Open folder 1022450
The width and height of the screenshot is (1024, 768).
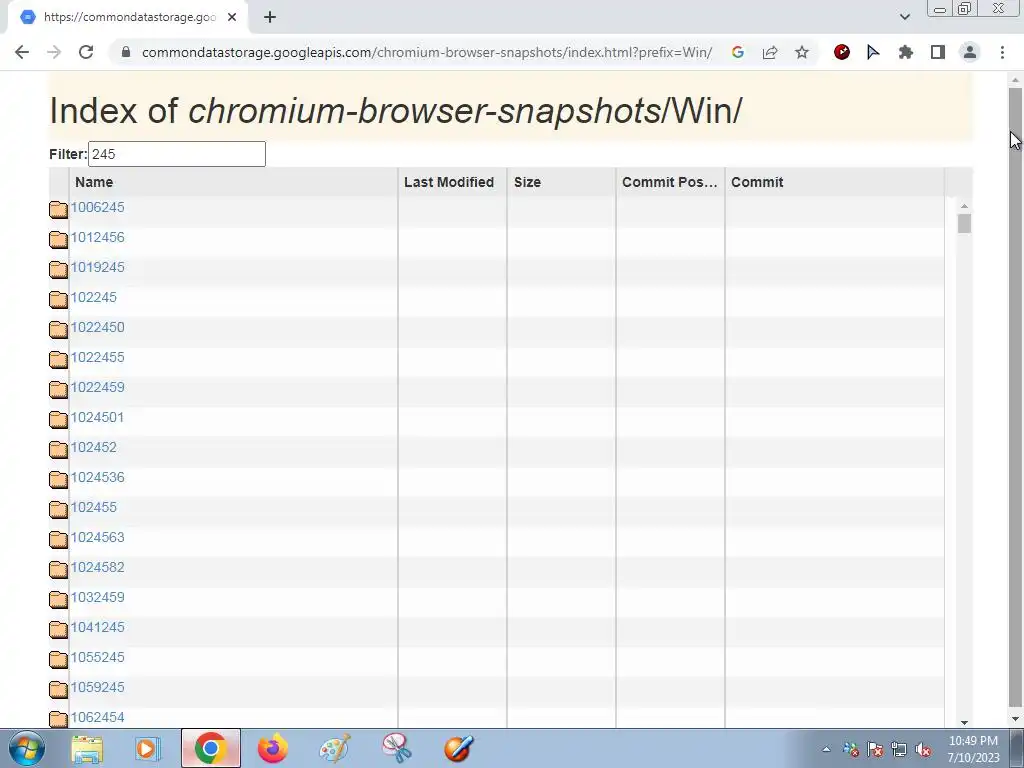click(97, 328)
